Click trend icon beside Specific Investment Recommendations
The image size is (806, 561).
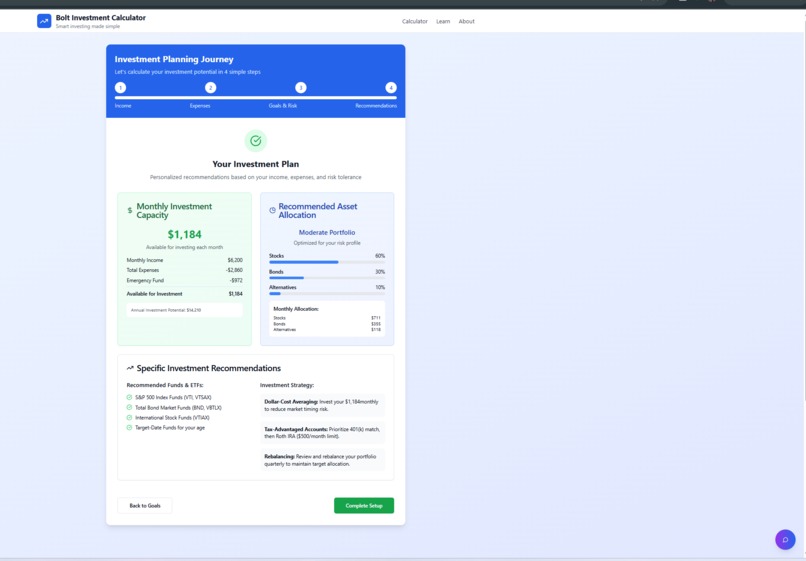click(x=130, y=368)
